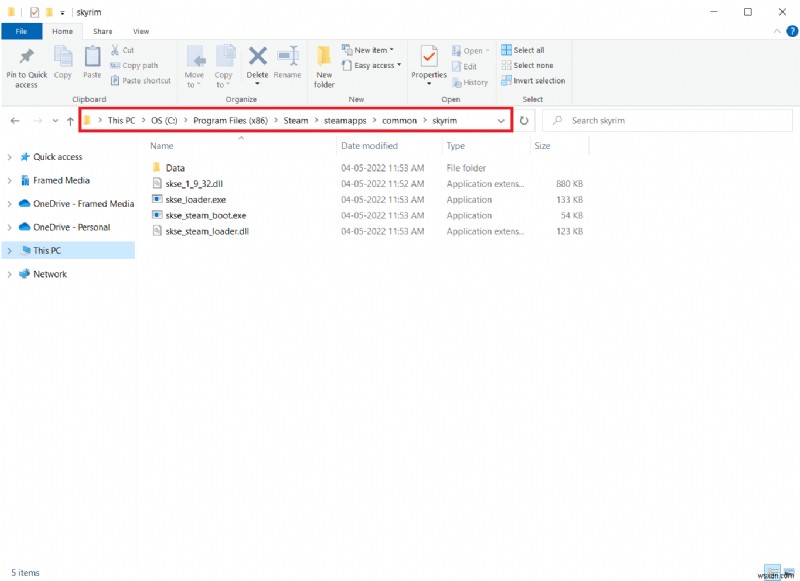The height and width of the screenshot is (581, 800).
Task: Click the Delete X icon
Action: [x=258, y=56]
